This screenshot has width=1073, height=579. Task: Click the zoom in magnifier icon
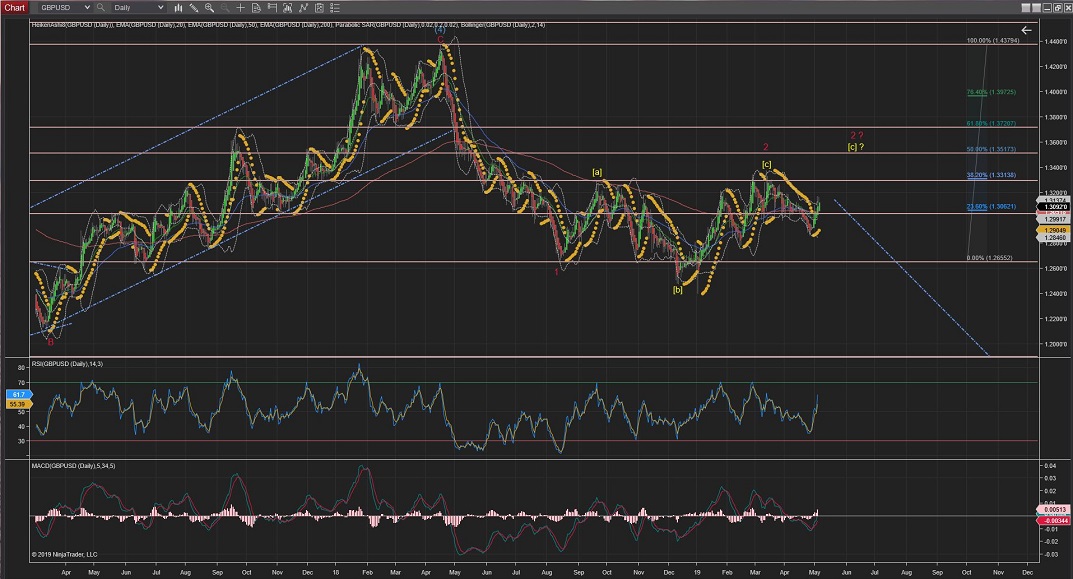(x=209, y=8)
